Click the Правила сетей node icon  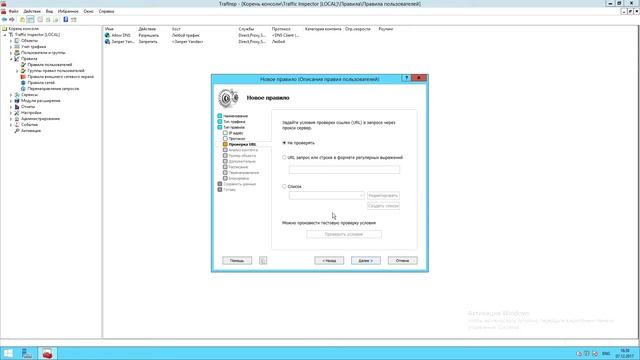23,82
